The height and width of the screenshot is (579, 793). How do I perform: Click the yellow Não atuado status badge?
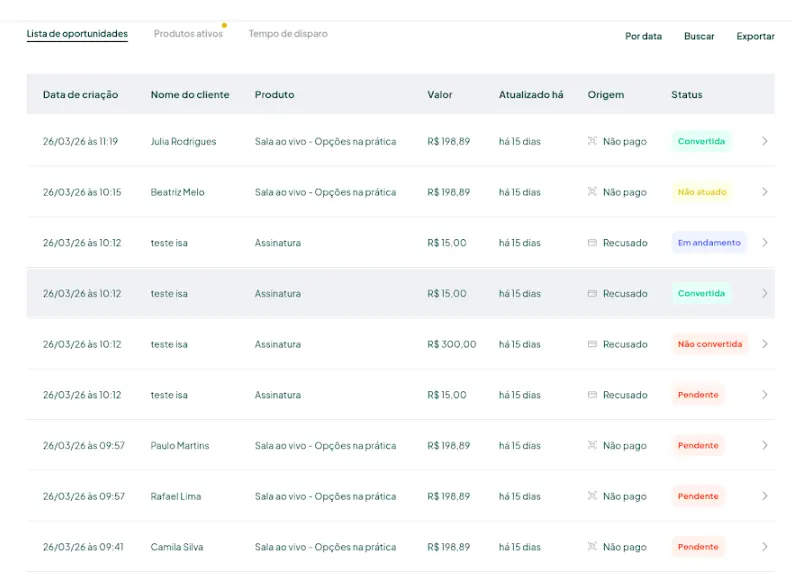701,192
